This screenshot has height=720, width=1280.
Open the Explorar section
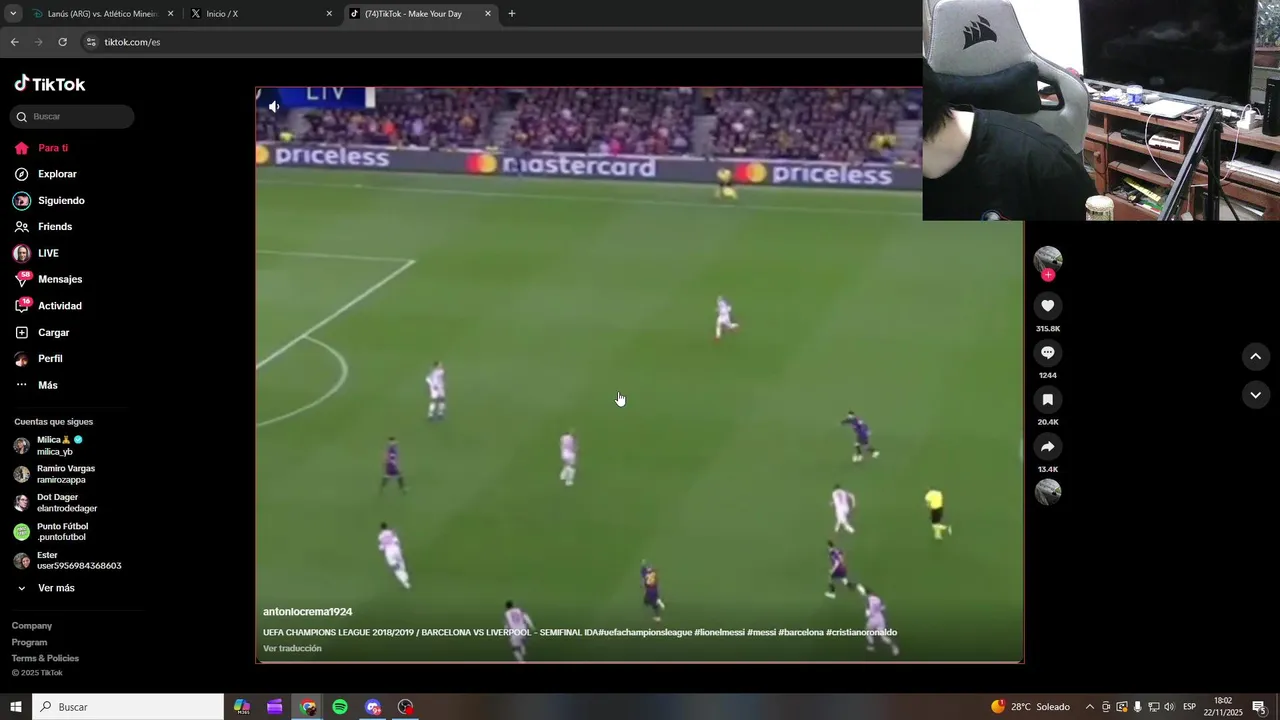pyautogui.click(x=45, y=174)
